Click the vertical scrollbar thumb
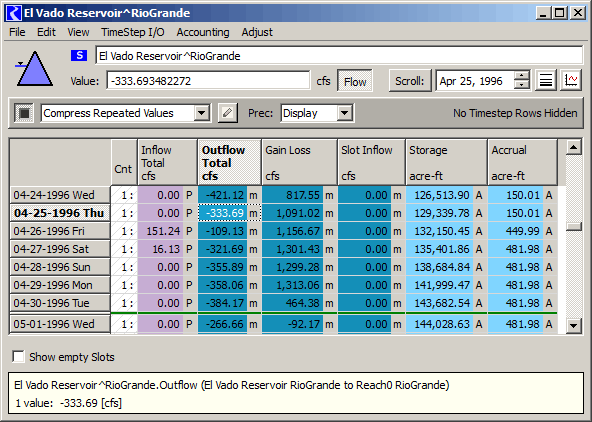 click(x=574, y=226)
